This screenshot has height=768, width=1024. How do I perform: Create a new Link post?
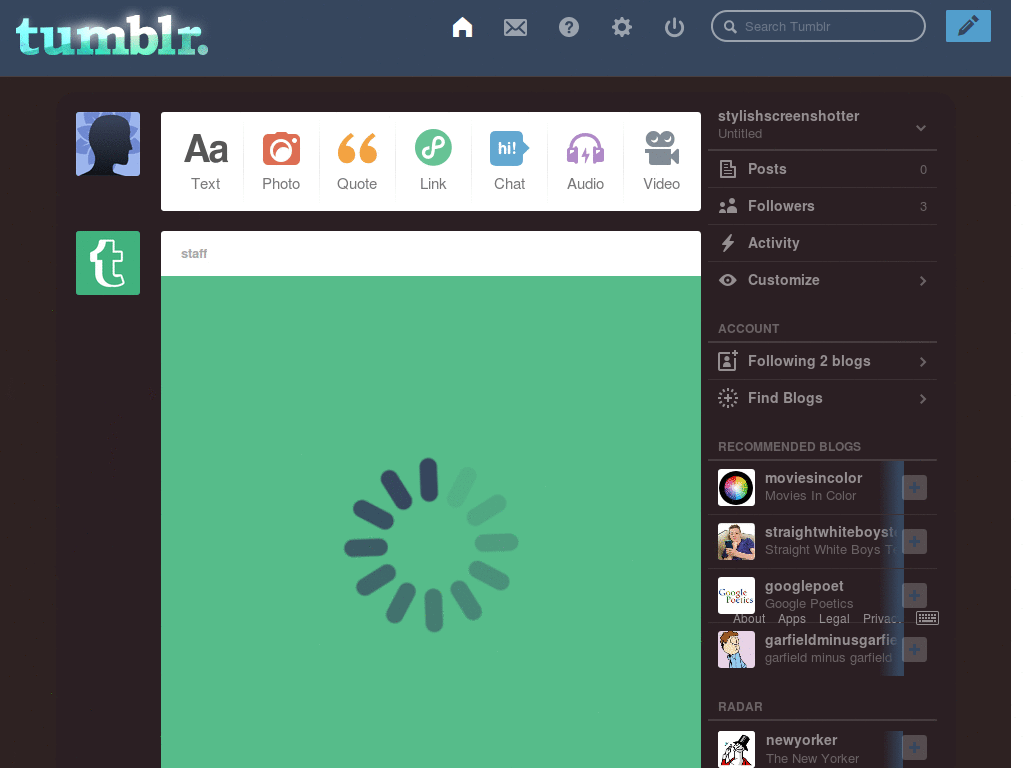[x=433, y=161]
